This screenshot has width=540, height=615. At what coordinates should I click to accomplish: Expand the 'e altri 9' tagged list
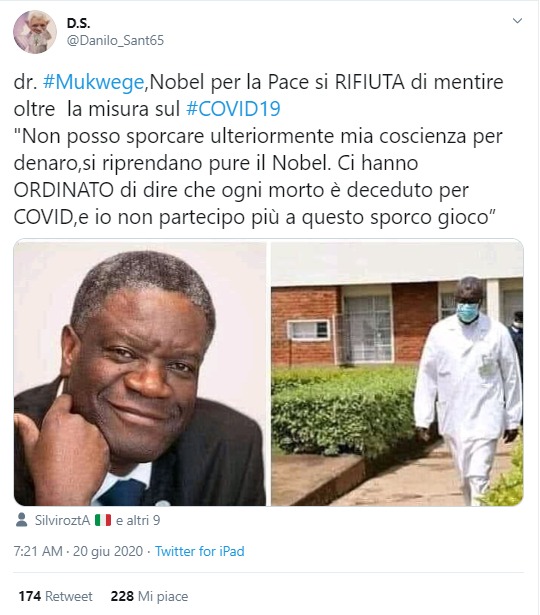[x=138, y=520]
